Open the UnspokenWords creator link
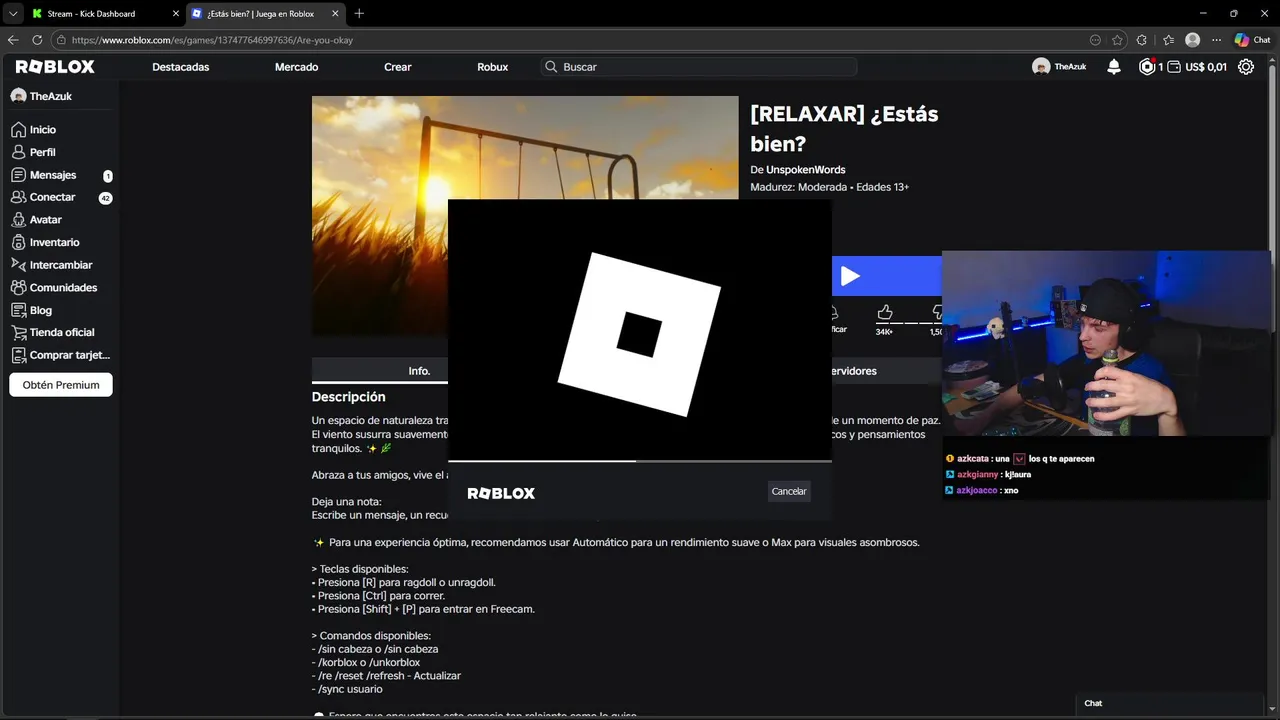1280x720 pixels. (806, 170)
